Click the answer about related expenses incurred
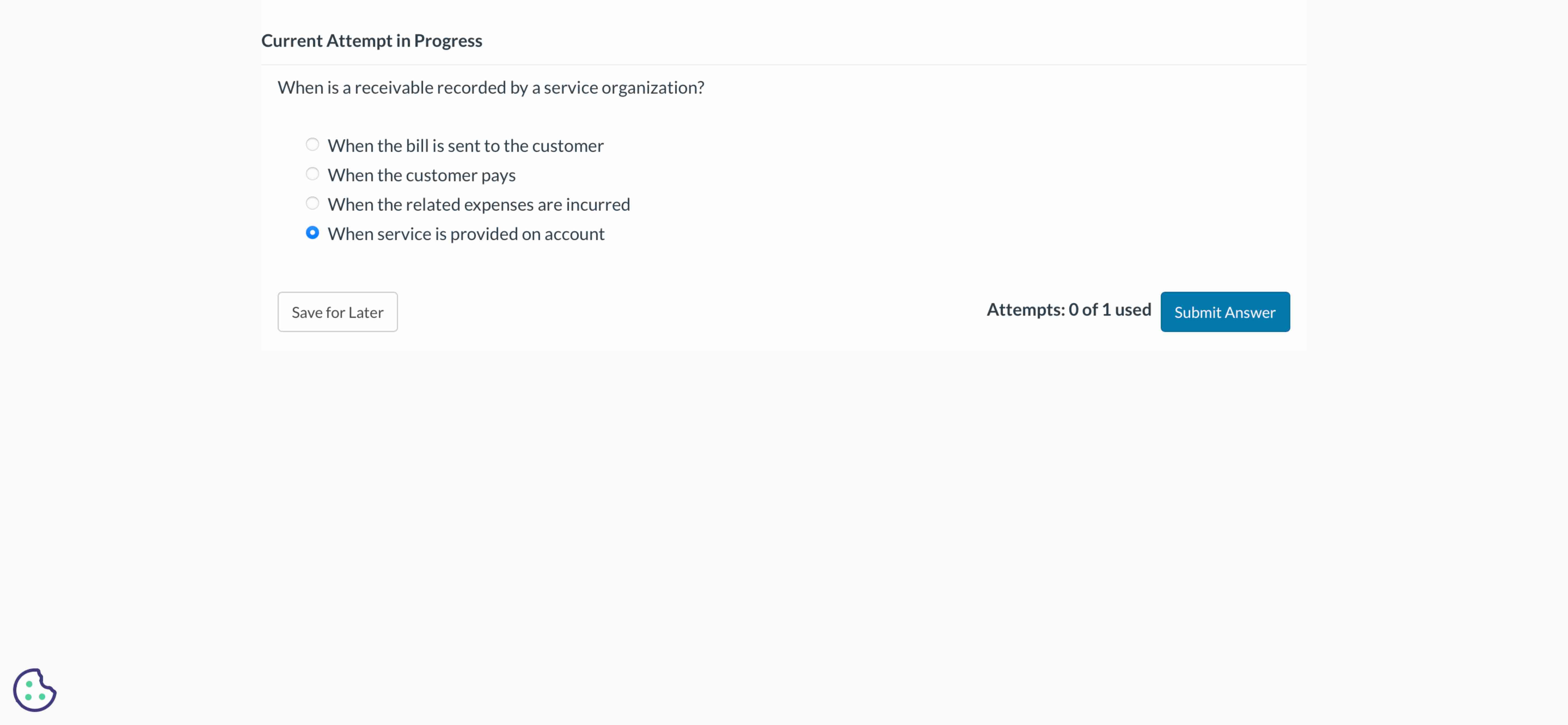This screenshot has height=725, width=1568. pos(479,204)
